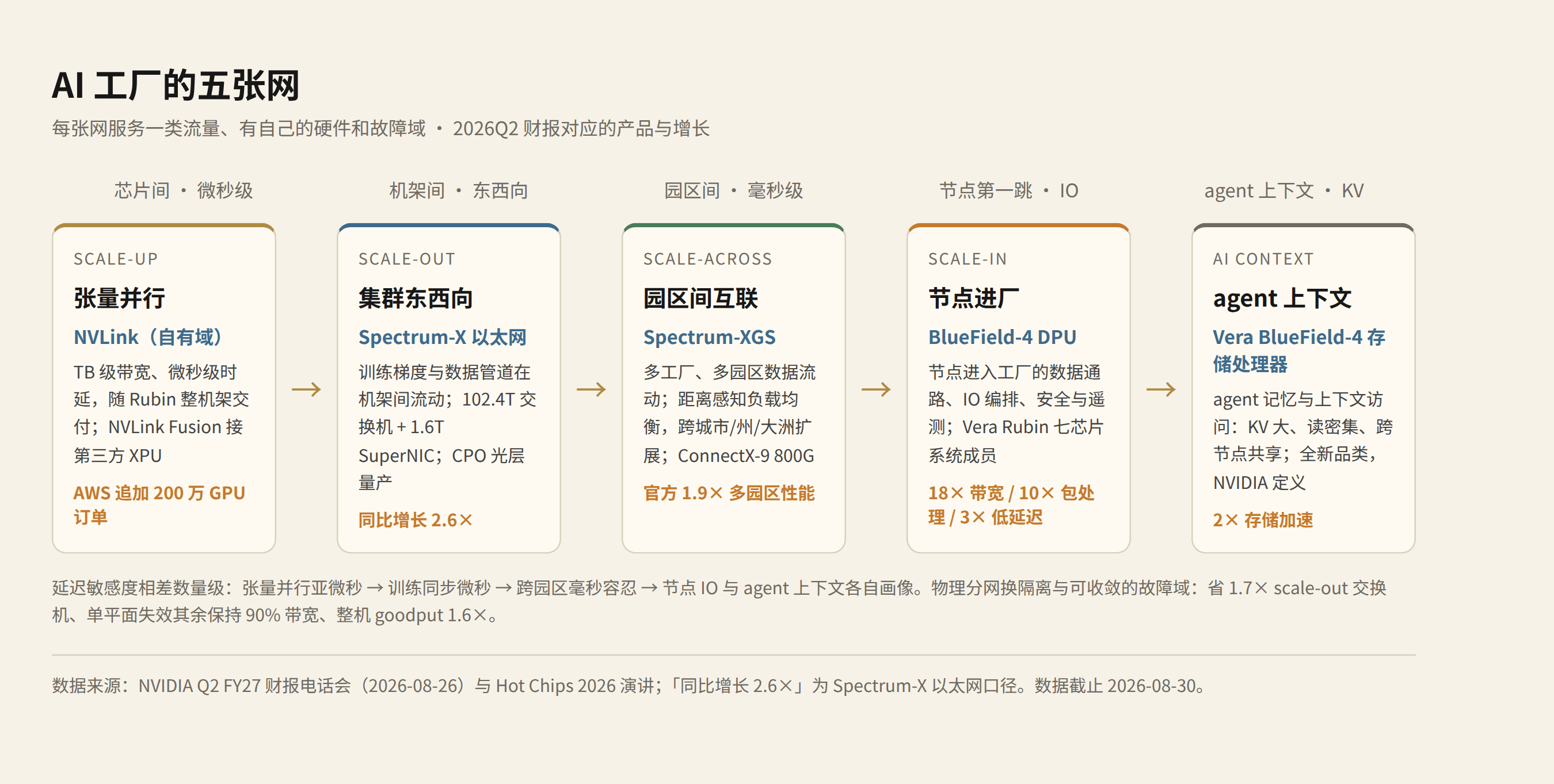
Task: Click the orange highlight starting "18× 带宽"
Action: click(x=1011, y=506)
